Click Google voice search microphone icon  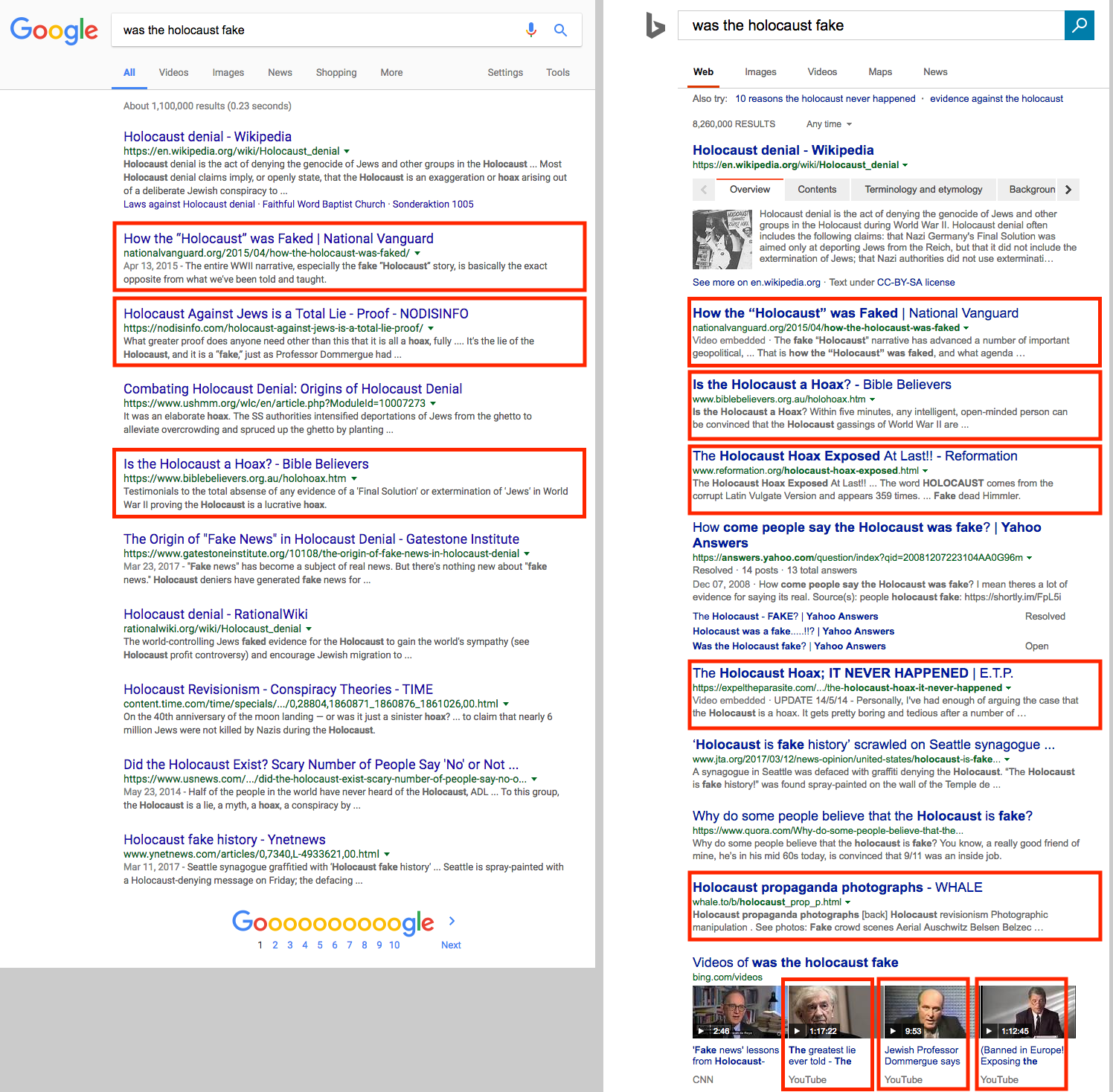click(x=530, y=30)
